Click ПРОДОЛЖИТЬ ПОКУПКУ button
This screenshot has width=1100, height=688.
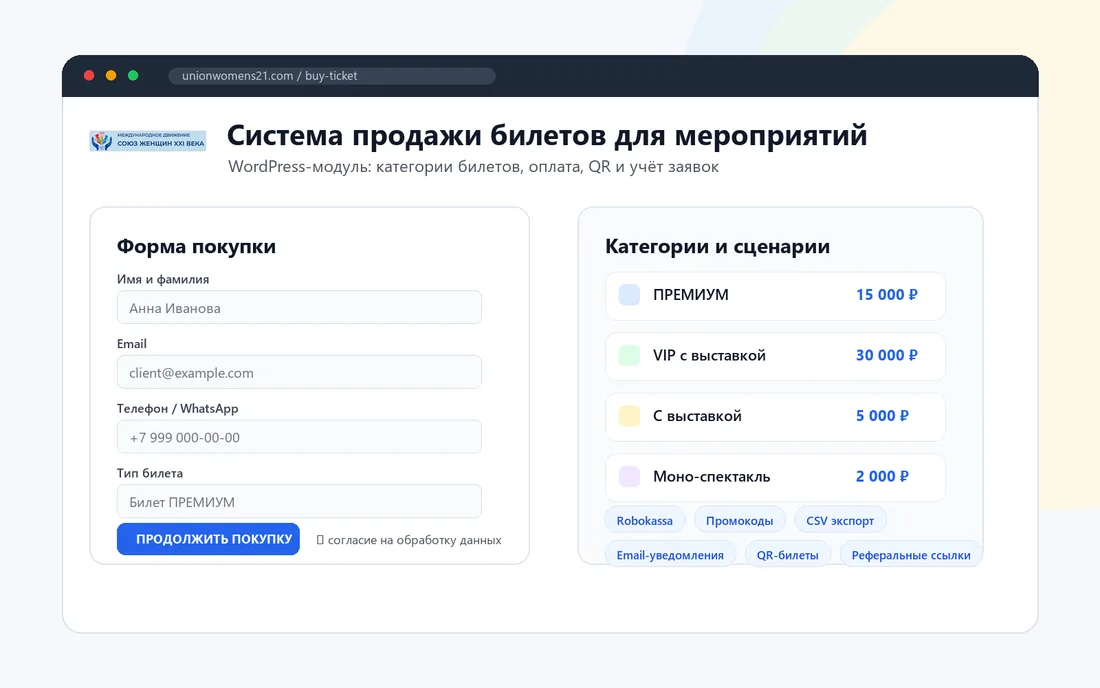coord(208,539)
